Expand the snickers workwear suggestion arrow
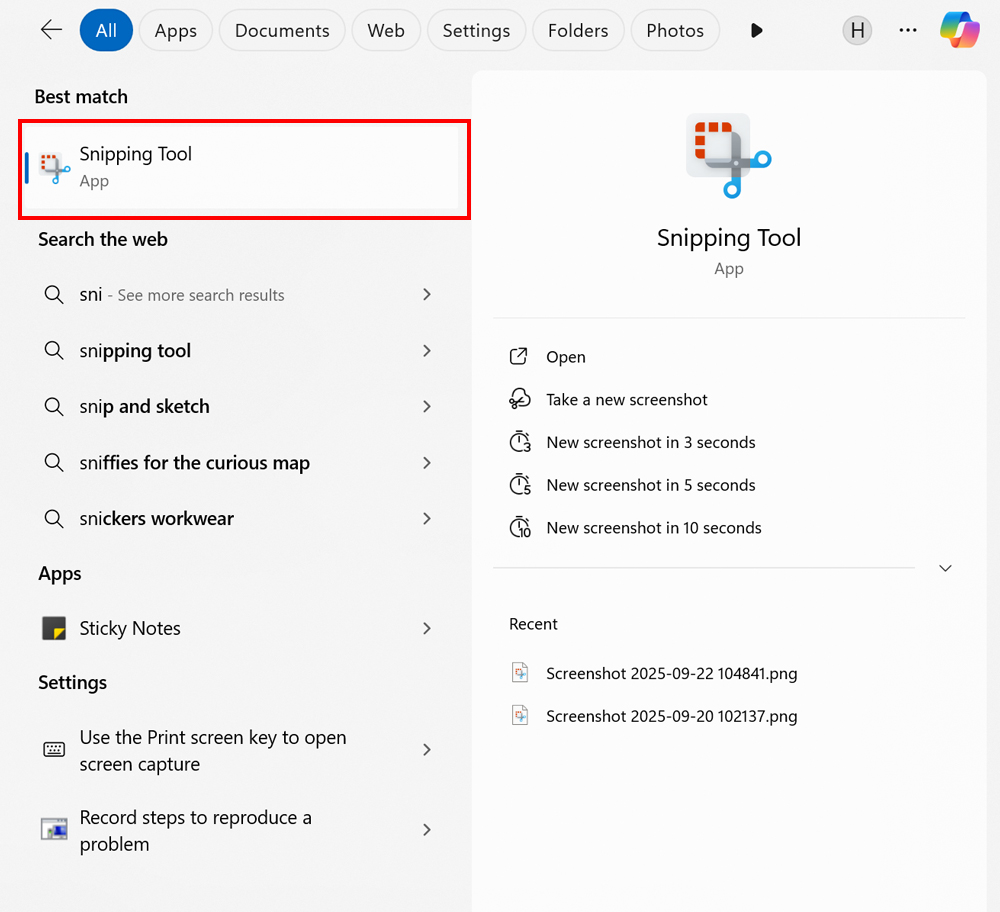Screen dimensions: 1000x912 coord(427,519)
